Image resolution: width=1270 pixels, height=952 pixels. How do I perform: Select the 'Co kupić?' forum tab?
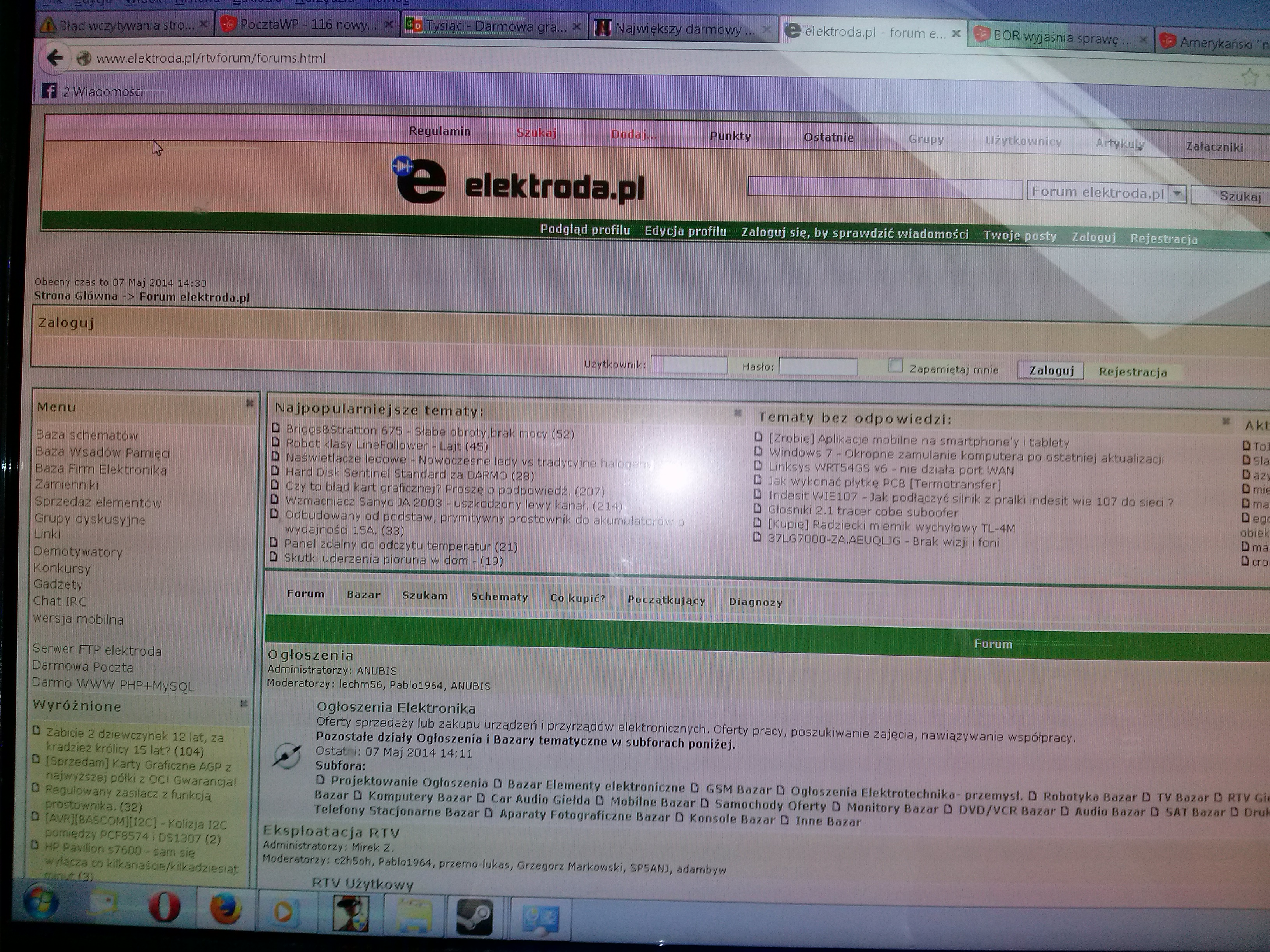577,598
